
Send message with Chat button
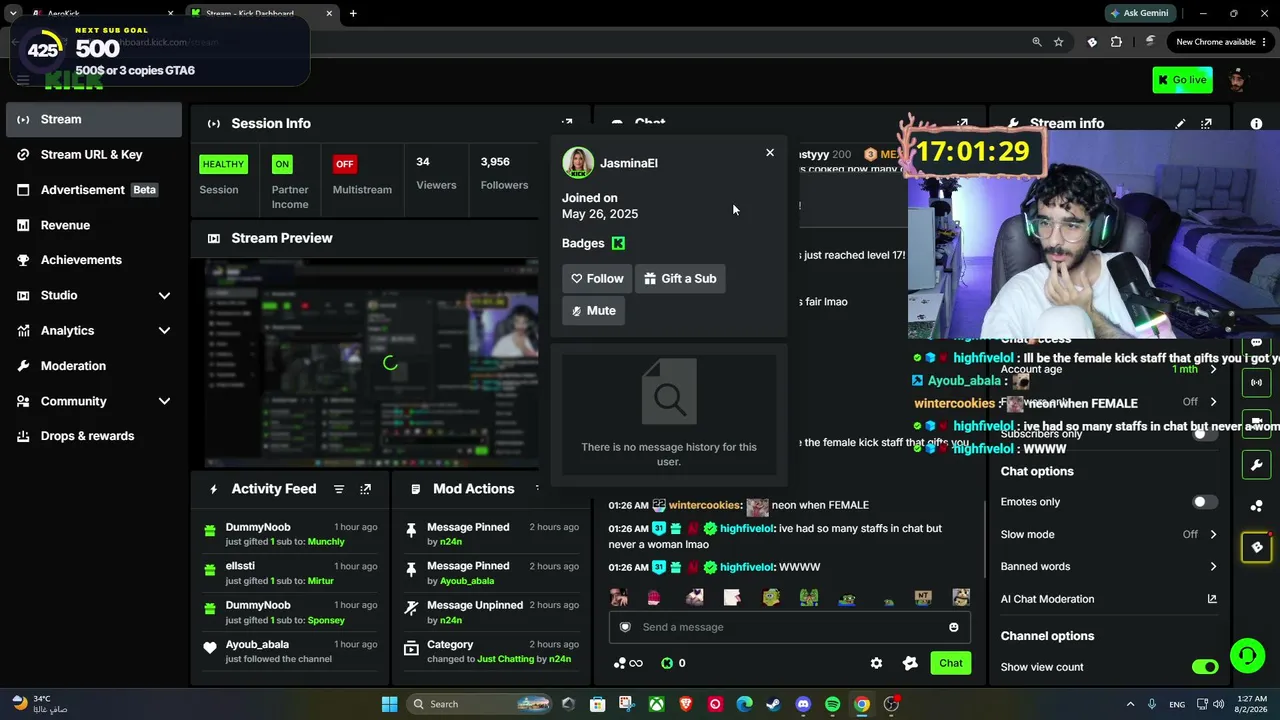click(x=950, y=663)
